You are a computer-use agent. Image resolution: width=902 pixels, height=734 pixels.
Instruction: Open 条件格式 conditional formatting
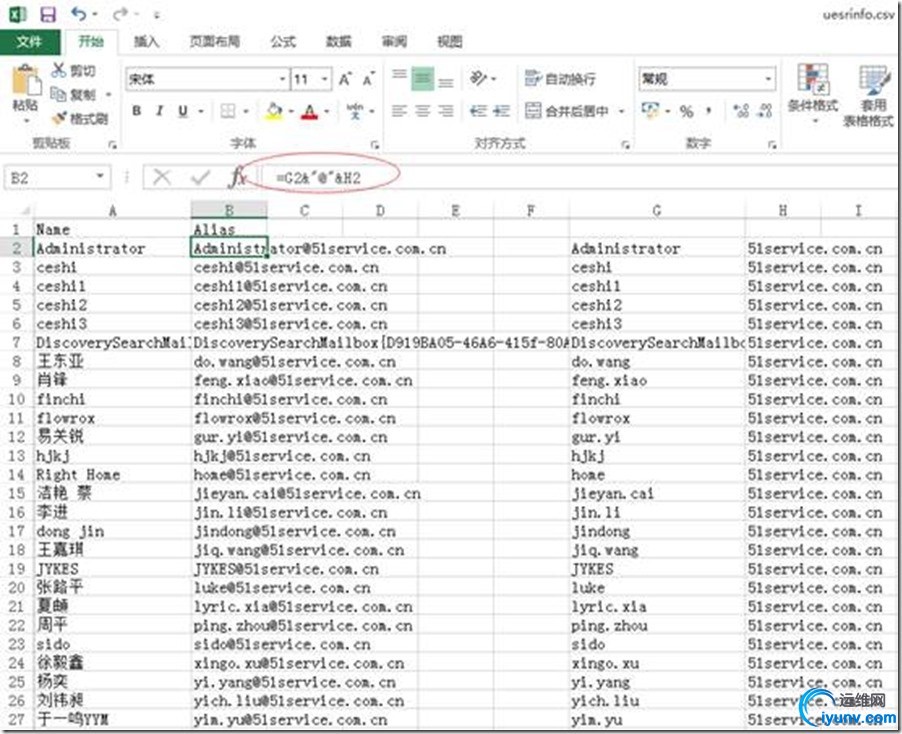click(812, 94)
